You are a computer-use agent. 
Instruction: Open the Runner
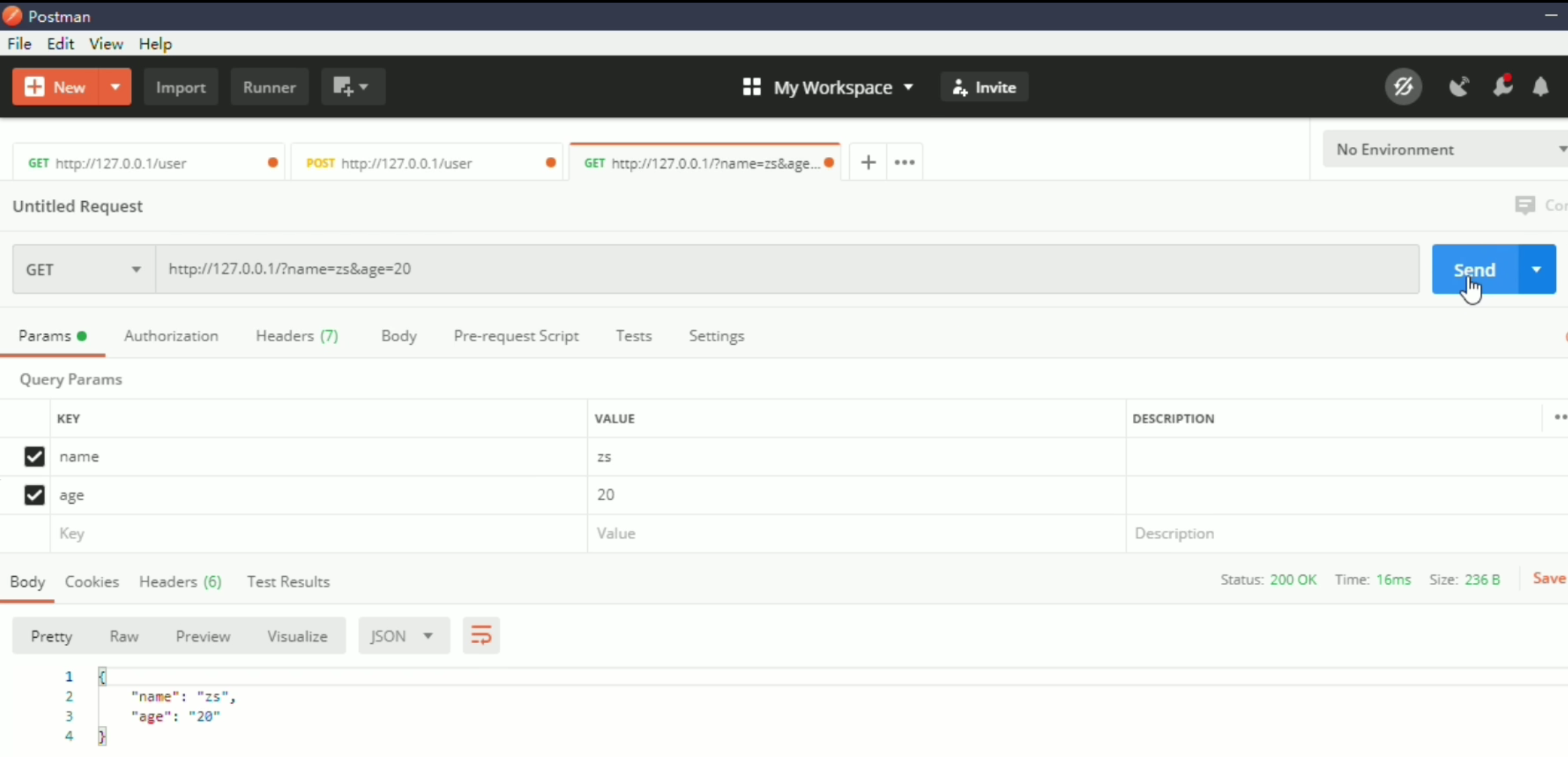point(269,87)
